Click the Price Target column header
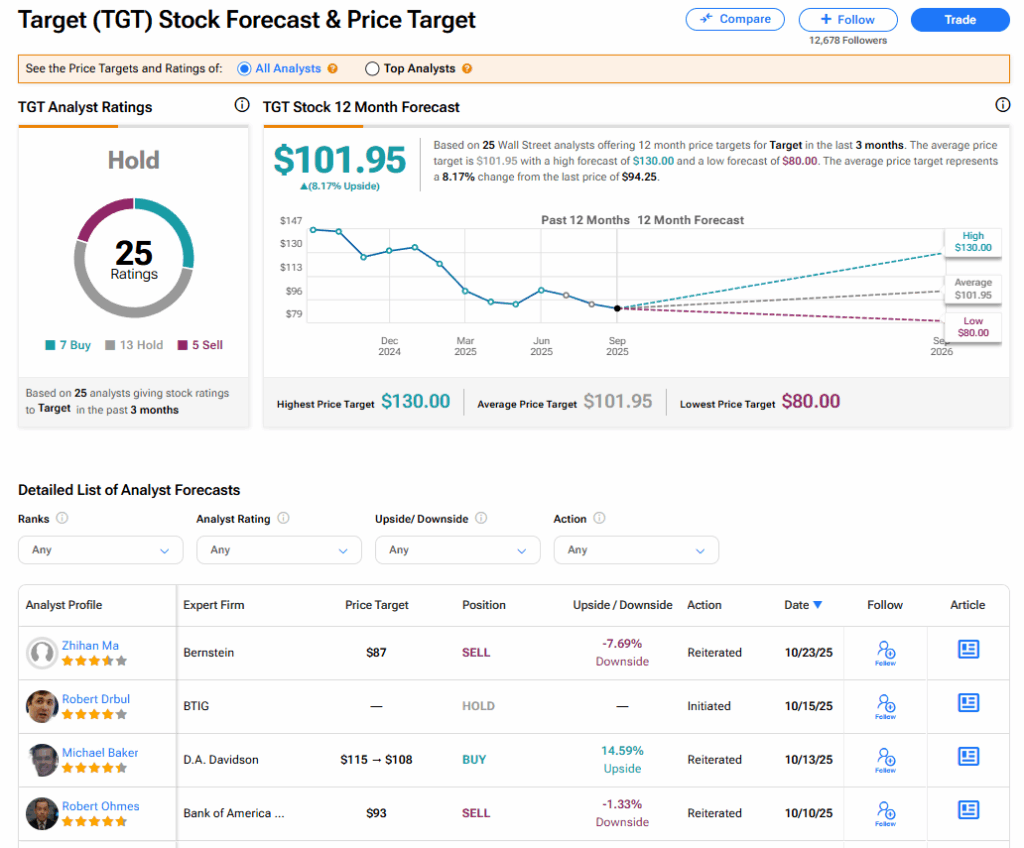Image resolution: width=1024 pixels, height=848 pixels. tap(376, 605)
